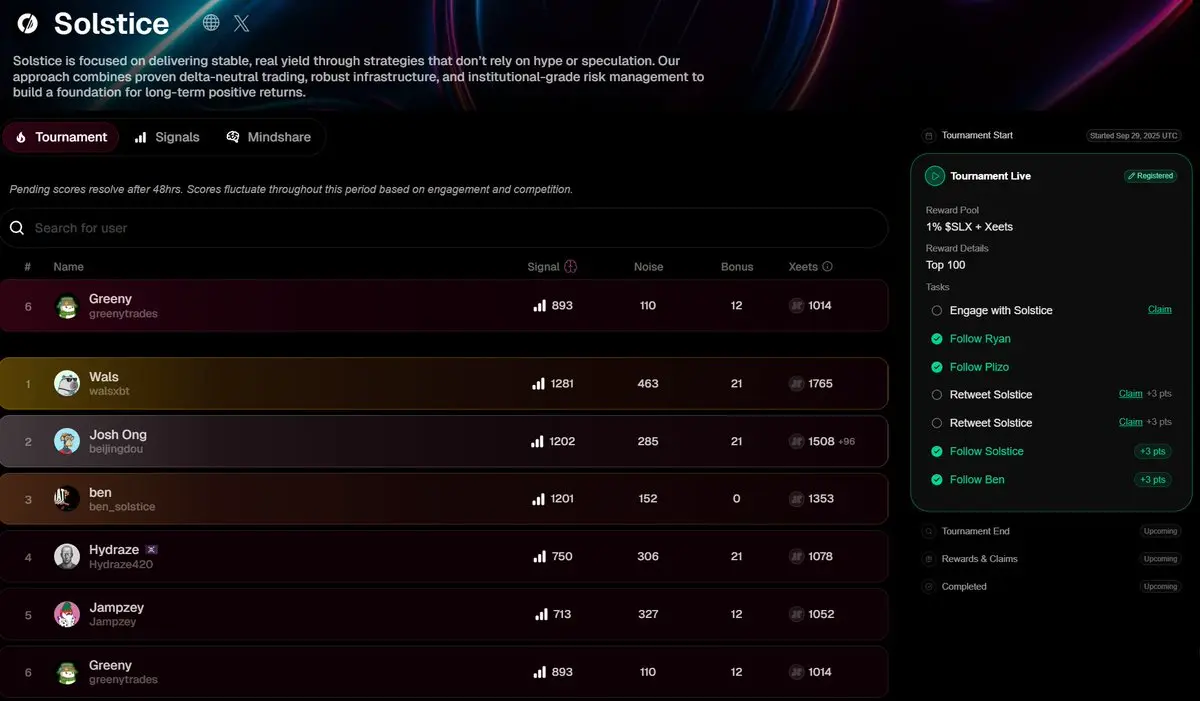
Task: Click the Registered badge
Action: coord(1150,176)
